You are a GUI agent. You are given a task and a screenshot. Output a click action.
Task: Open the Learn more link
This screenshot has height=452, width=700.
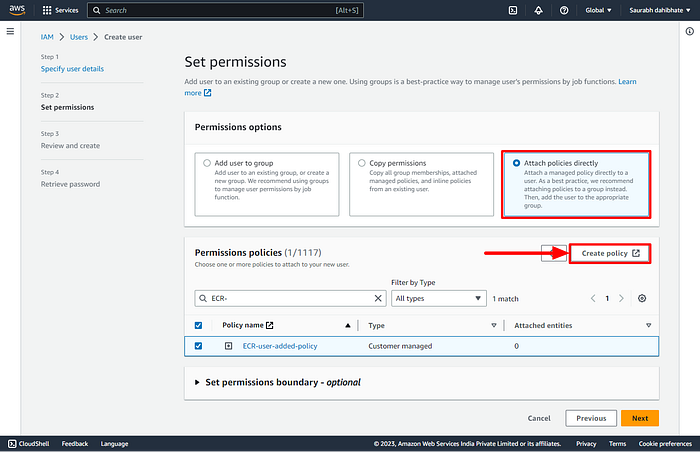coord(627,82)
